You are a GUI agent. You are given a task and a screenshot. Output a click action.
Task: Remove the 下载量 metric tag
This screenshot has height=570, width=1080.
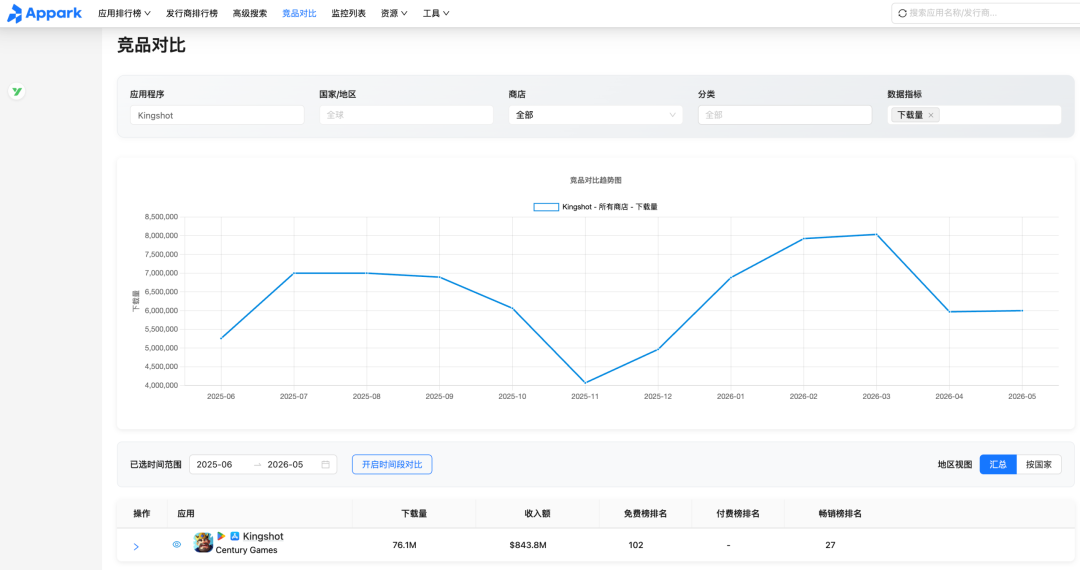tap(931, 115)
